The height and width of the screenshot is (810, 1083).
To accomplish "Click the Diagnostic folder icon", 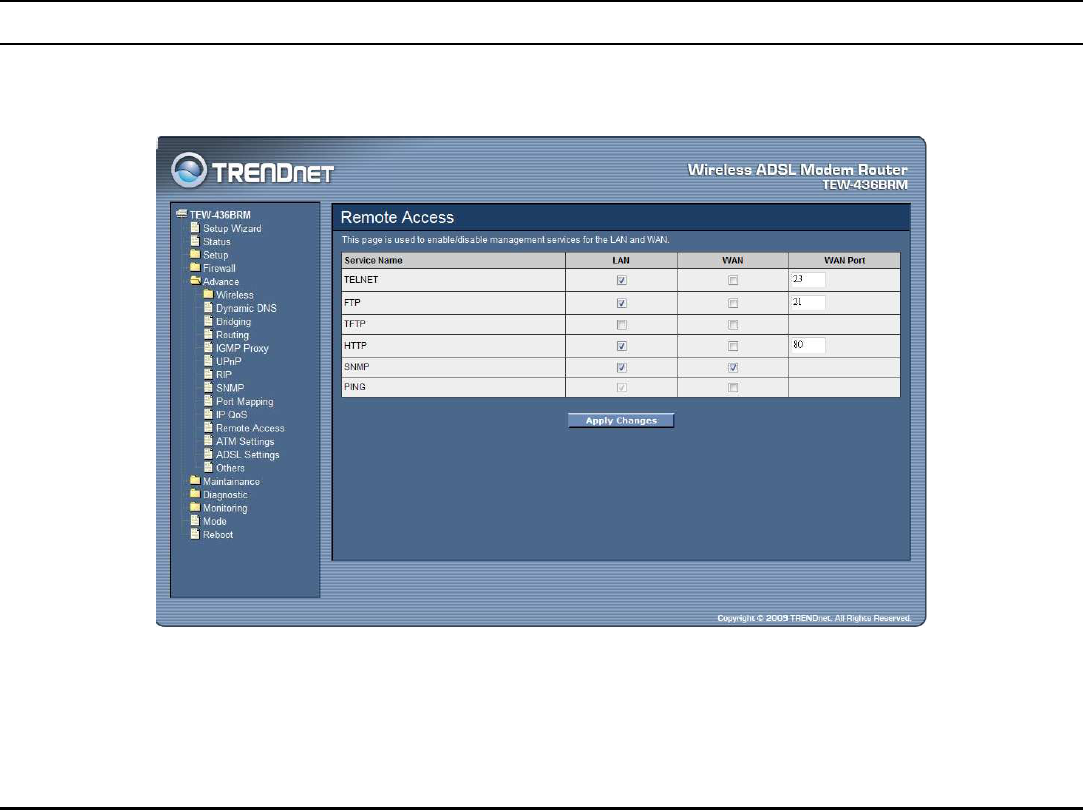I will tap(195, 494).
